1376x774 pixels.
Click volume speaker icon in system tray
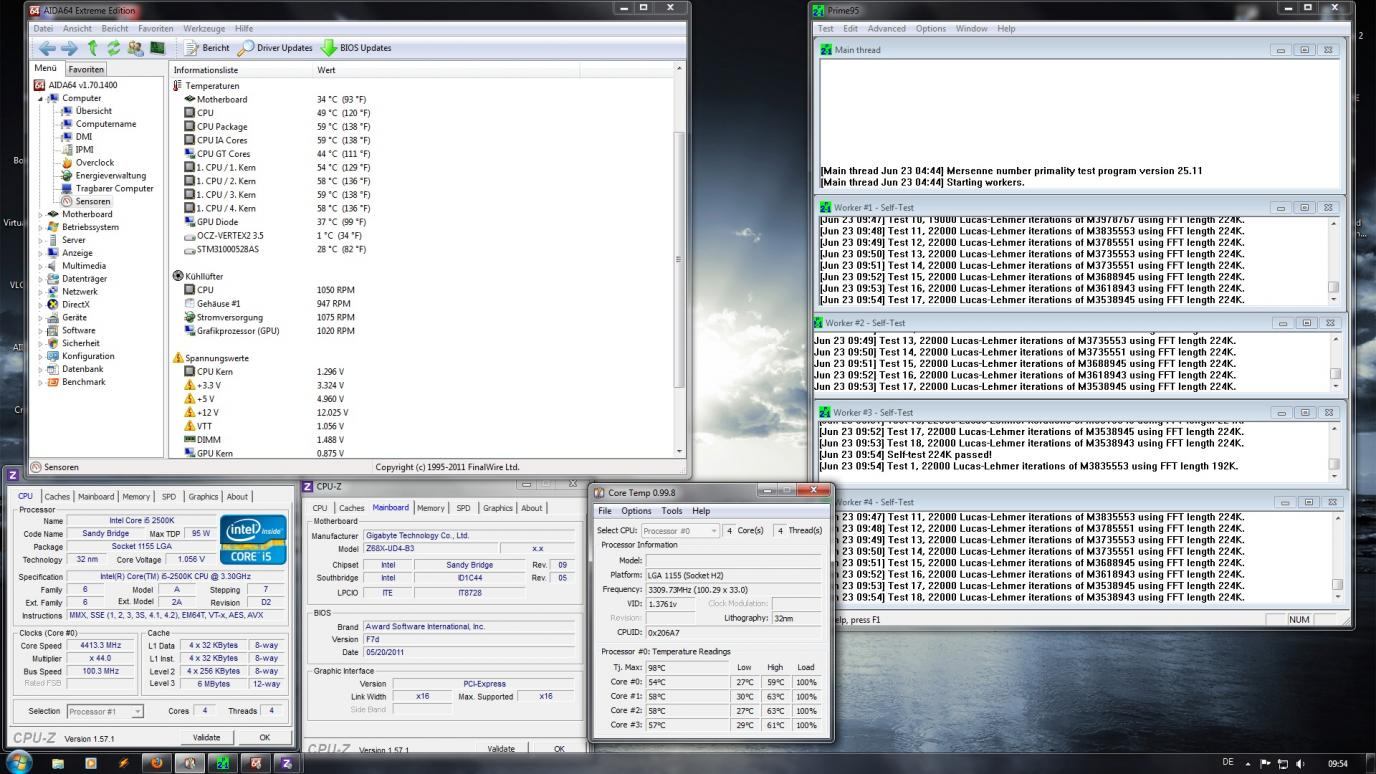point(1300,764)
